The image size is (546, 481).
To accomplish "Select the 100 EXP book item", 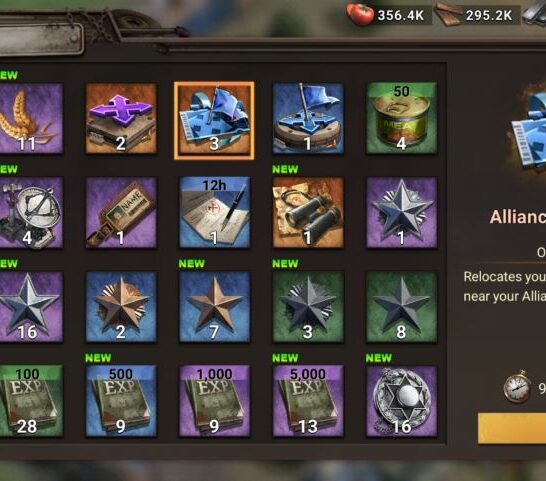I will click(31, 401).
